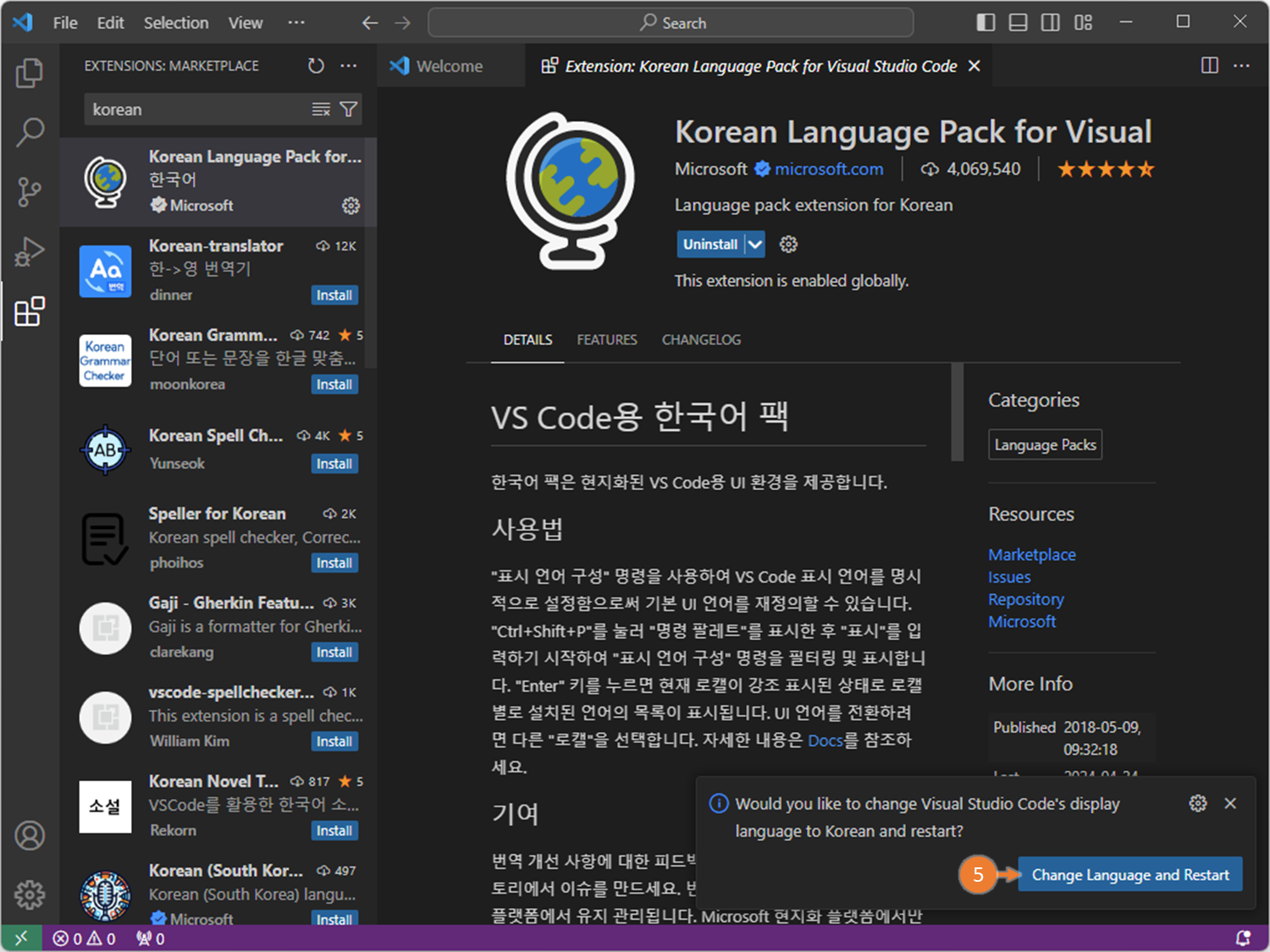Click the Language Packs category tag

pos(1045,445)
